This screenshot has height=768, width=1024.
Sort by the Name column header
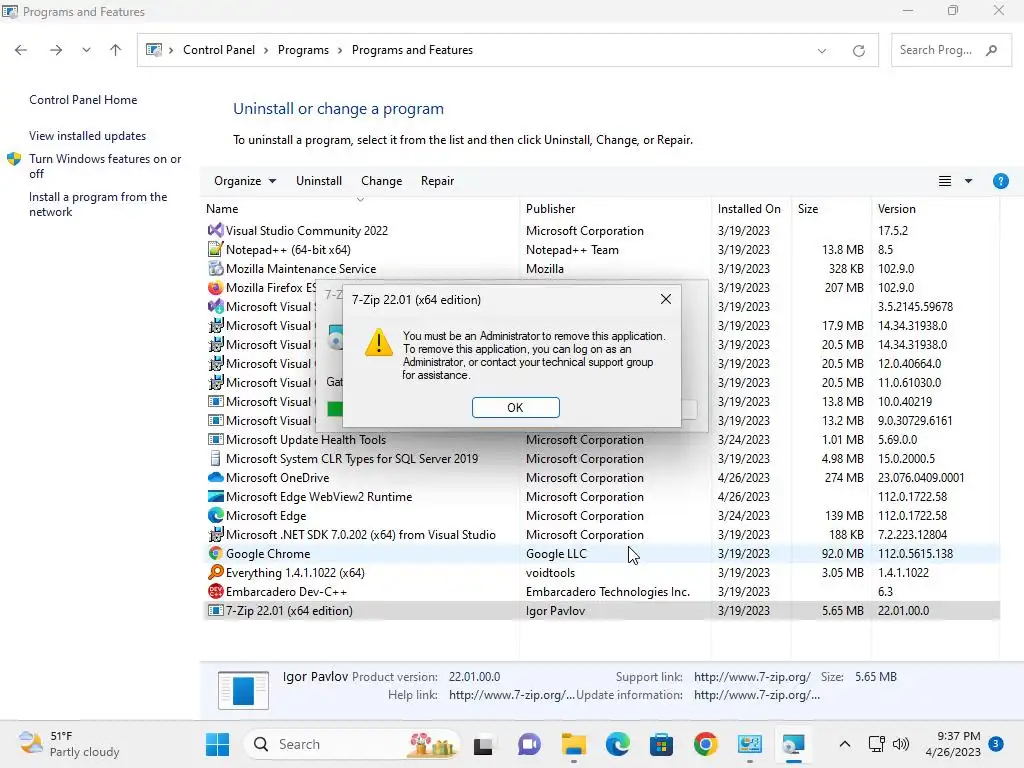point(361,209)
